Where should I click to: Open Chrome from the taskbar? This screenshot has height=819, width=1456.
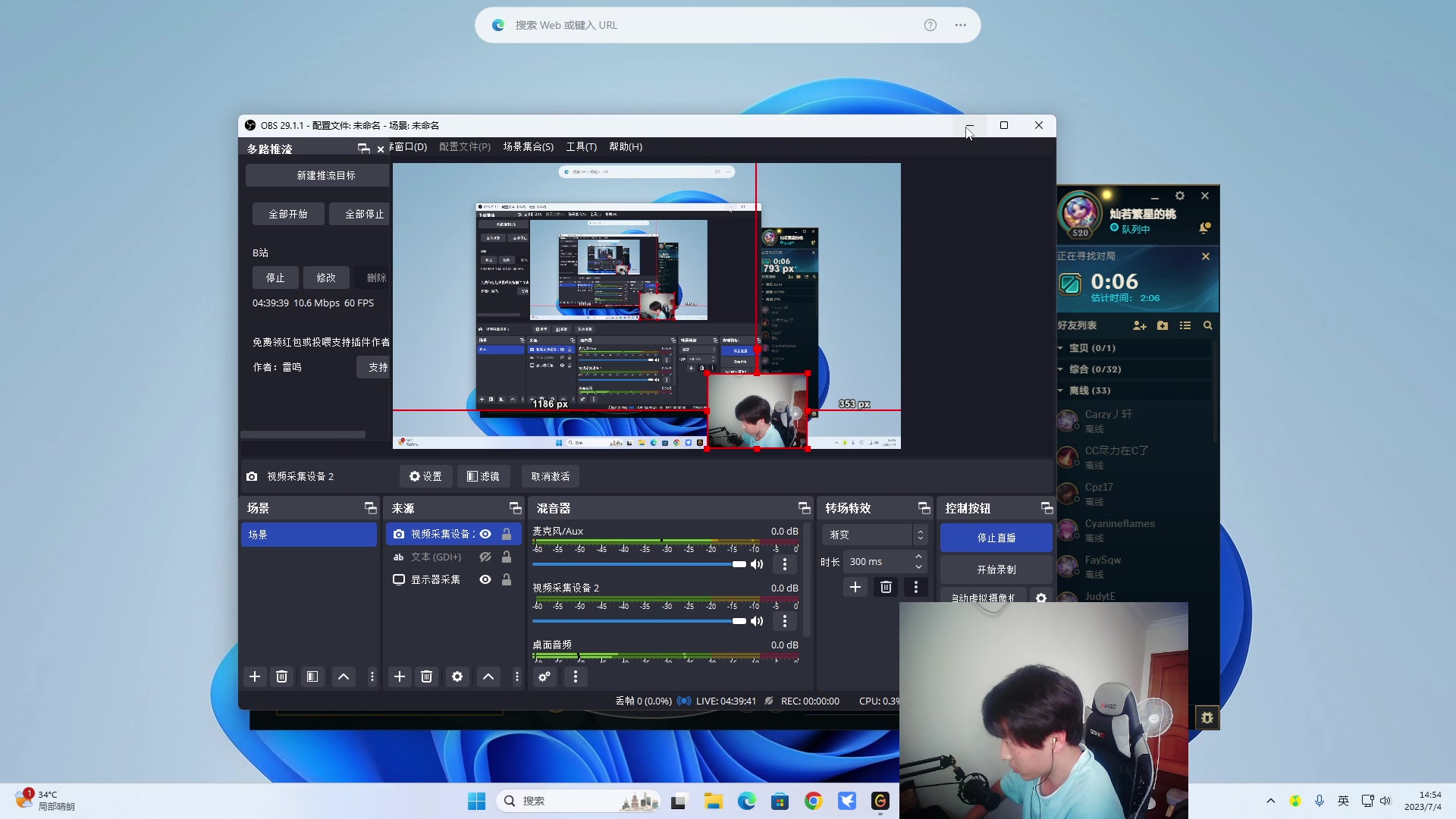point(814,801)
